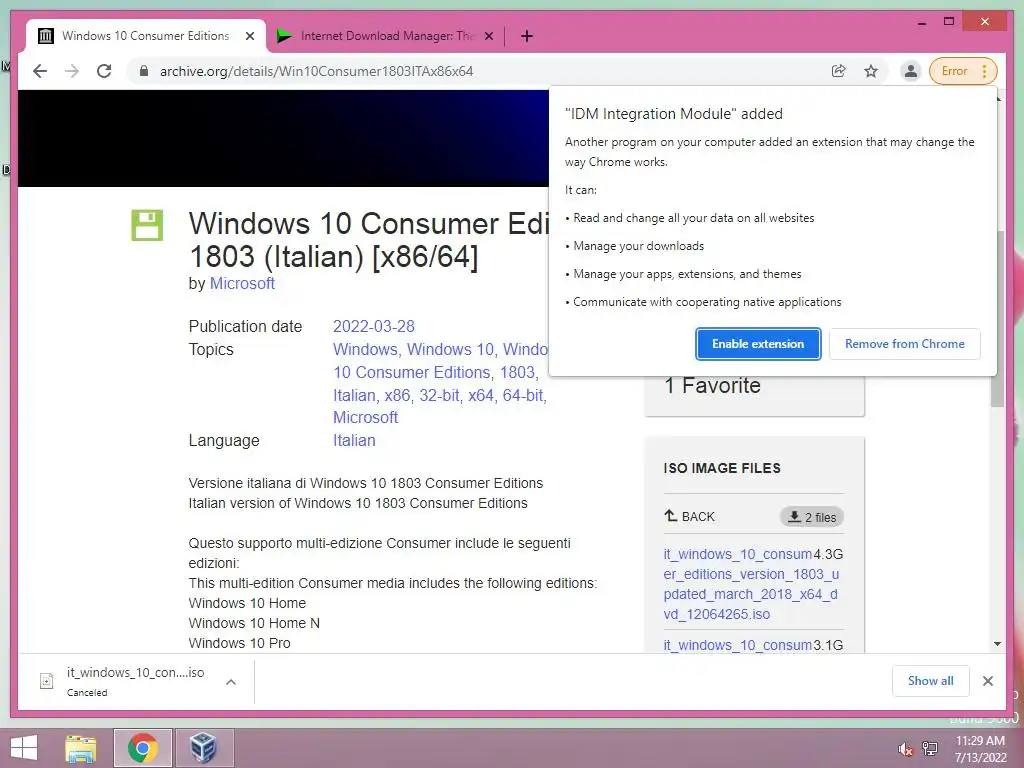Viewport: 1024px width, 768px height.
Task: Share this page using the share icon
Action: click(x=839, y=71)
